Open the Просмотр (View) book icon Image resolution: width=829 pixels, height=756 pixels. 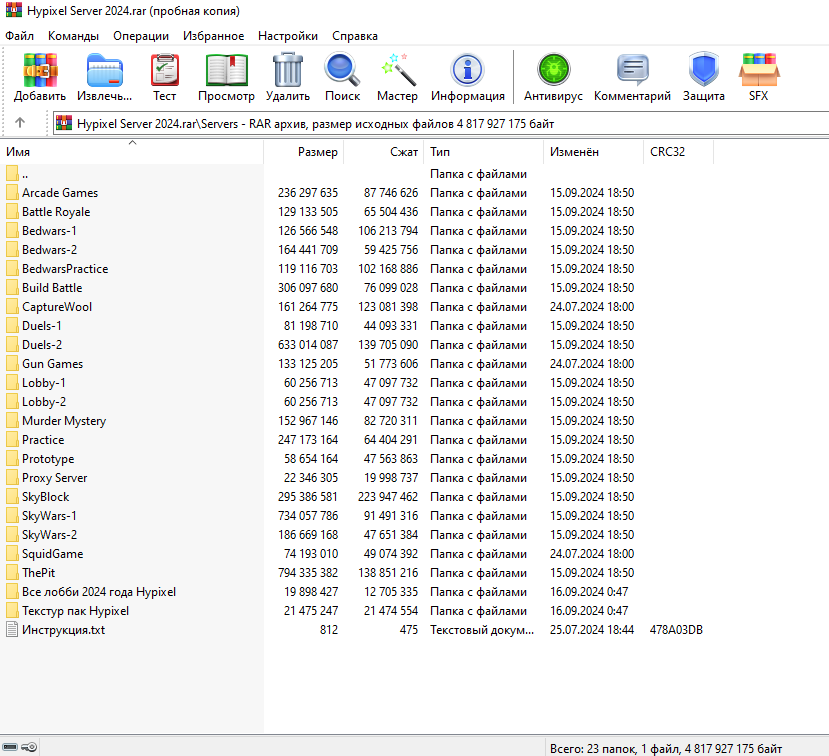pos(226,70)
